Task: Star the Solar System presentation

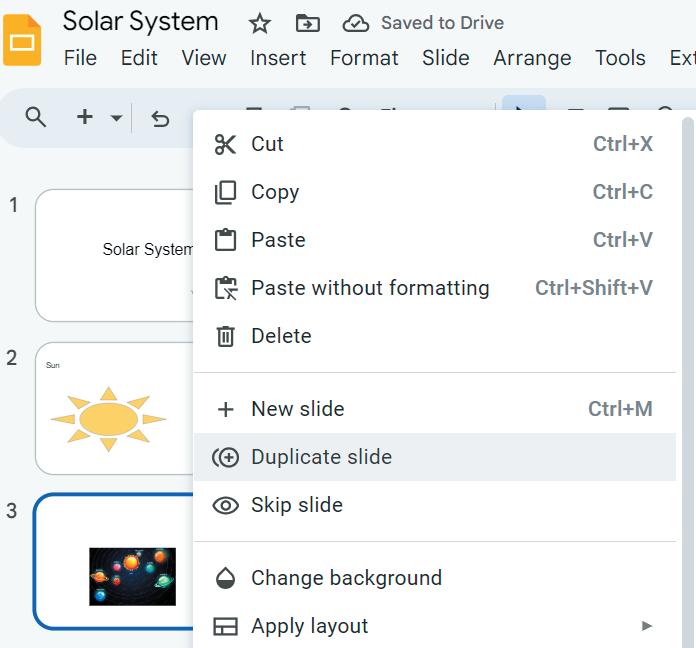Action: [259, 23]
